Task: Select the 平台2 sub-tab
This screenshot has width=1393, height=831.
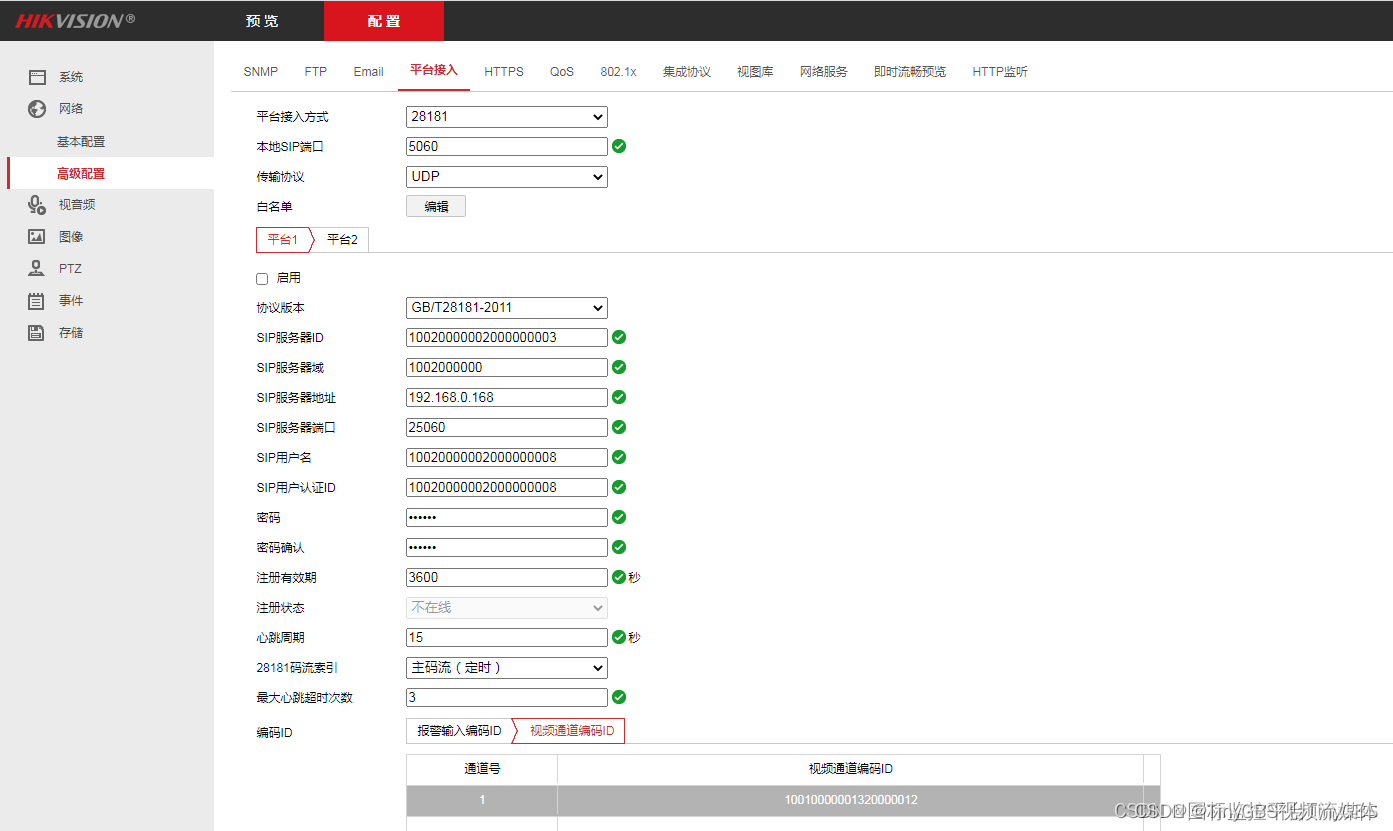Action: (342, 240)
